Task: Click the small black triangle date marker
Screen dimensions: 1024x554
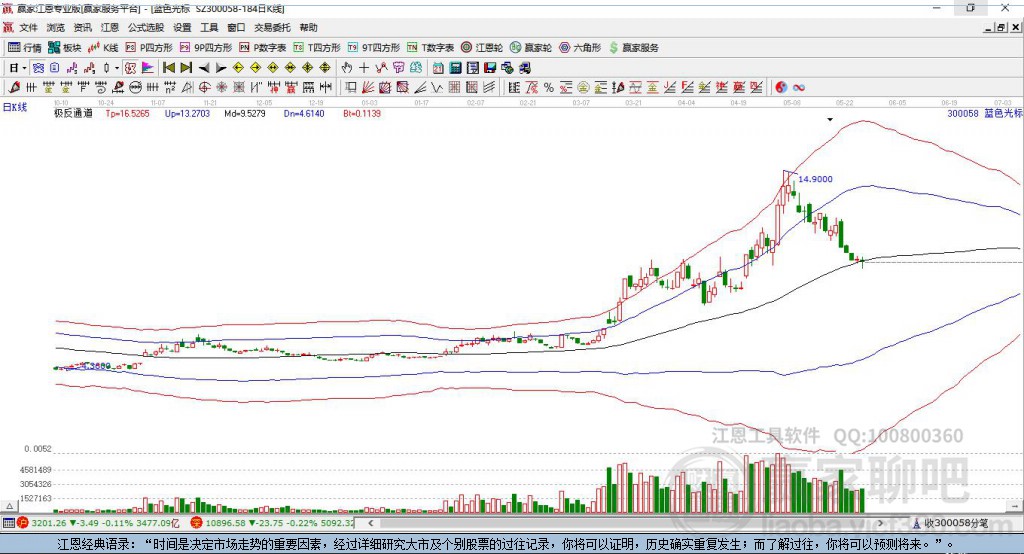Action: 830,120
